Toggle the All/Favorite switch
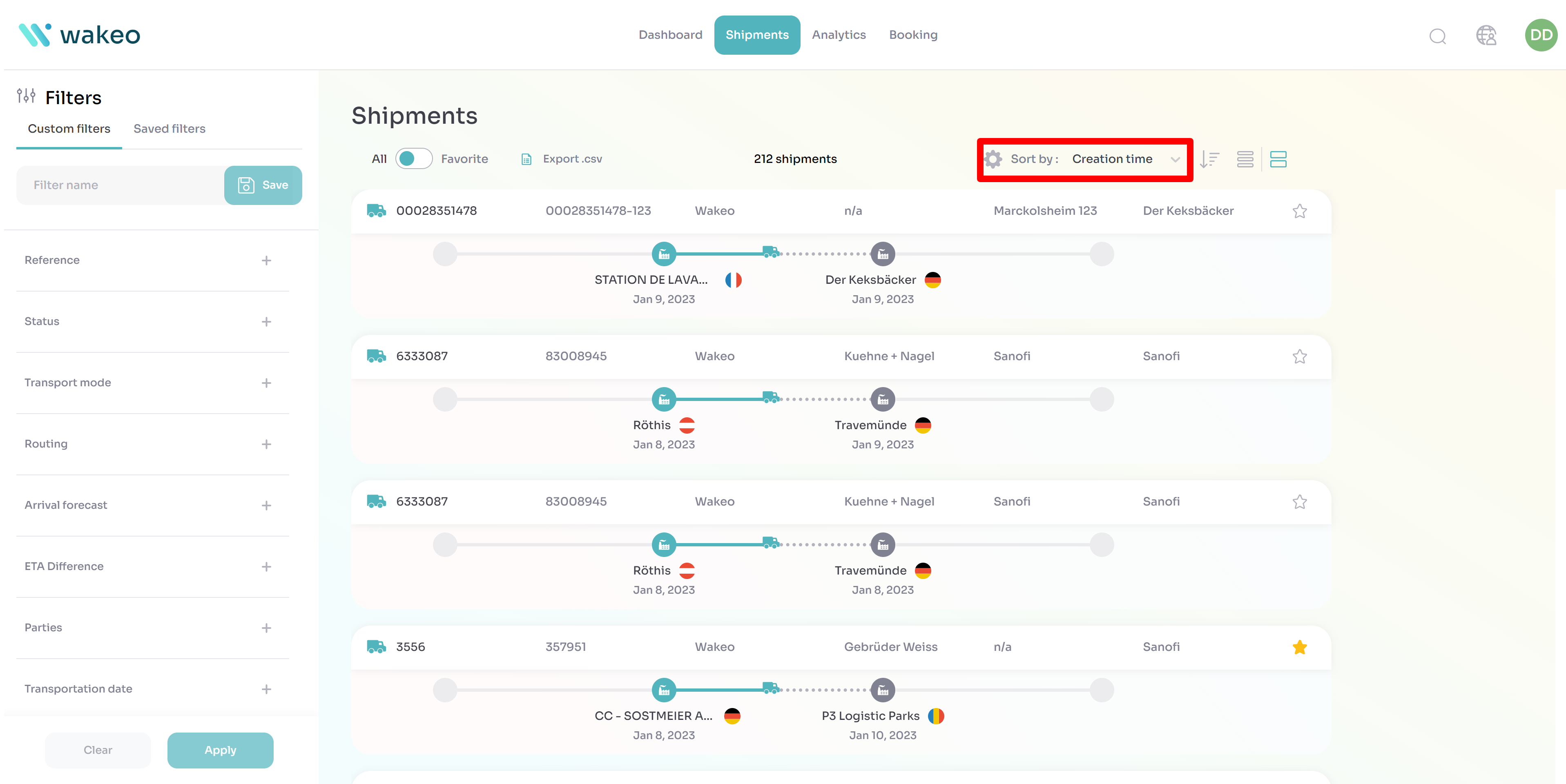The width and height of the screenshot is (1566, 784). click(x=413, y=158)
